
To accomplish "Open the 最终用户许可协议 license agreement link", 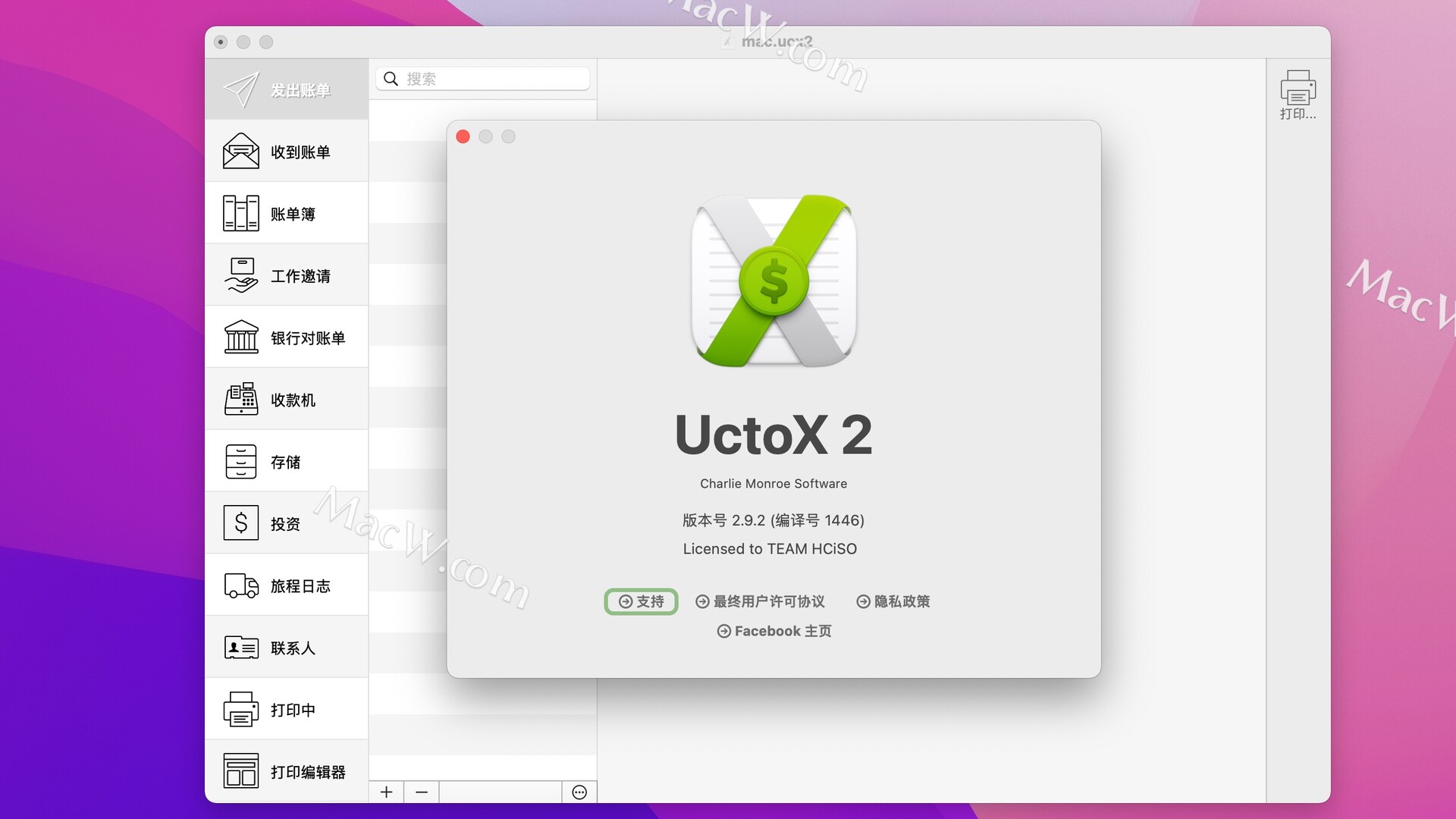I will point(760,601).
